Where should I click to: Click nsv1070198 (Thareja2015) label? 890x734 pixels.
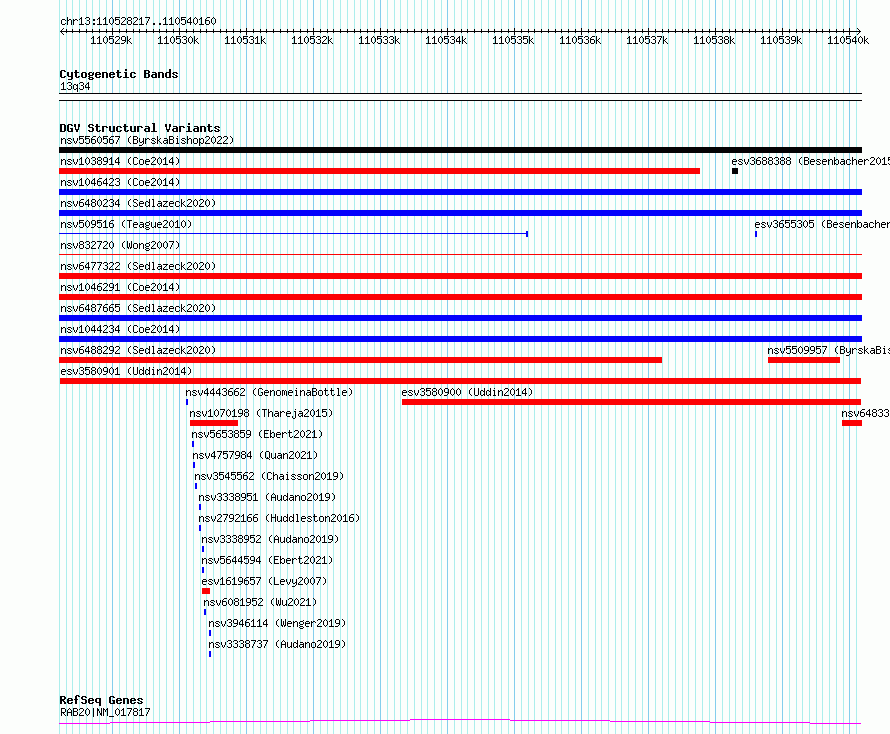(x=261, y=413)
